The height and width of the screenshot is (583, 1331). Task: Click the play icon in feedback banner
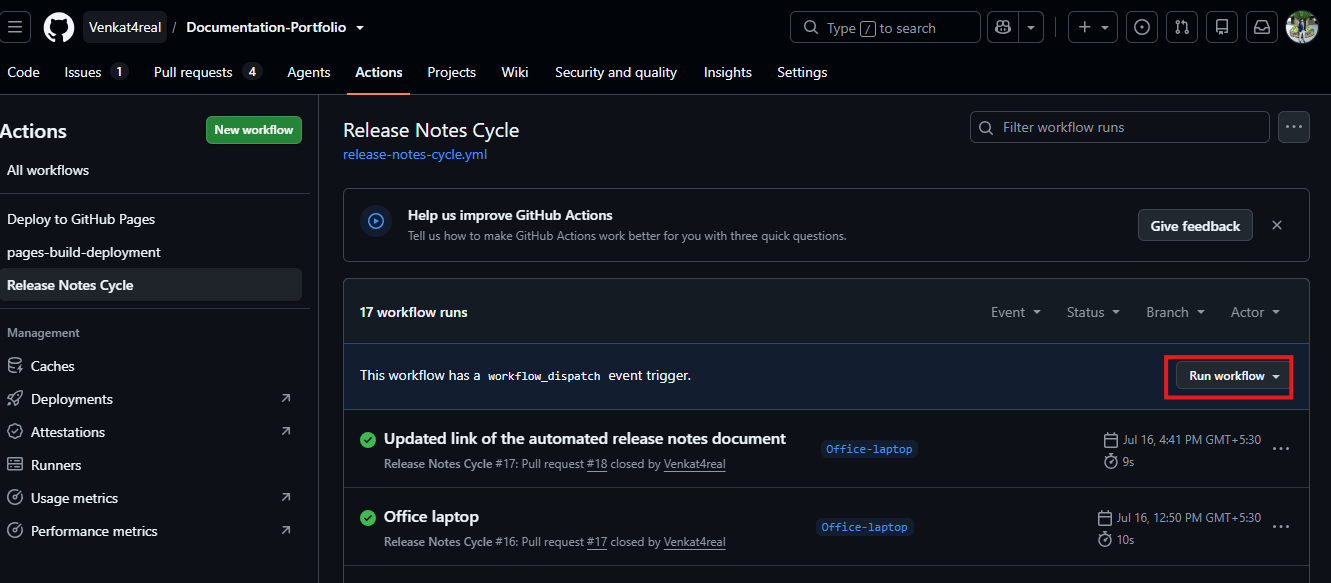(x=376, y=221)
